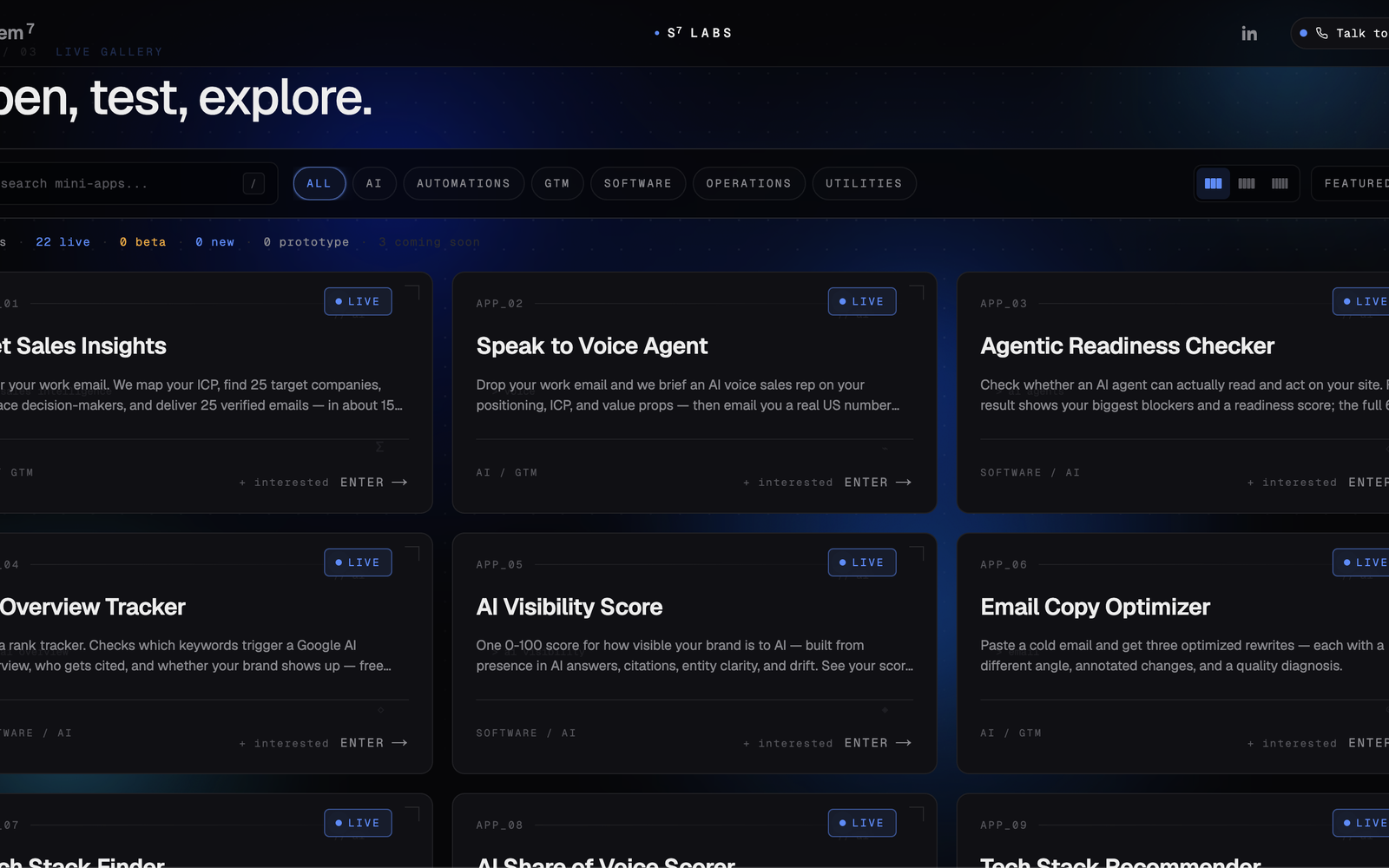Screen dimensions: 1389x868
Task: Filter mini-apps by OPERATIONS
Action: pos(749,183)
